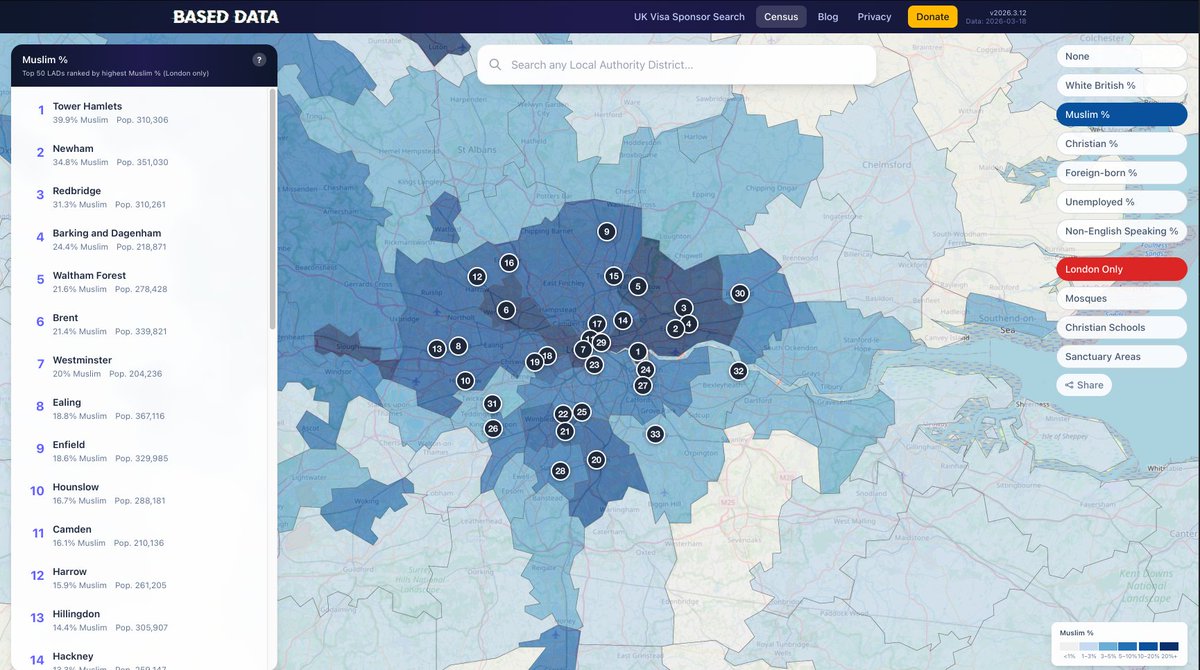Click map marker number 19
1200x670 pixels.
(535, 362)
